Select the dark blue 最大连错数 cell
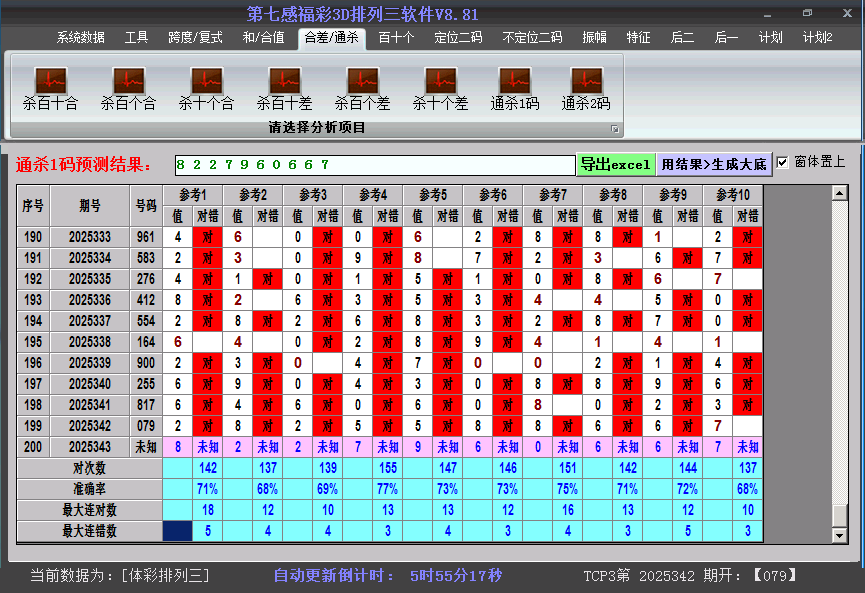This screenshot has height=593, width=865. pyautogui.click(x=177, y=531)
